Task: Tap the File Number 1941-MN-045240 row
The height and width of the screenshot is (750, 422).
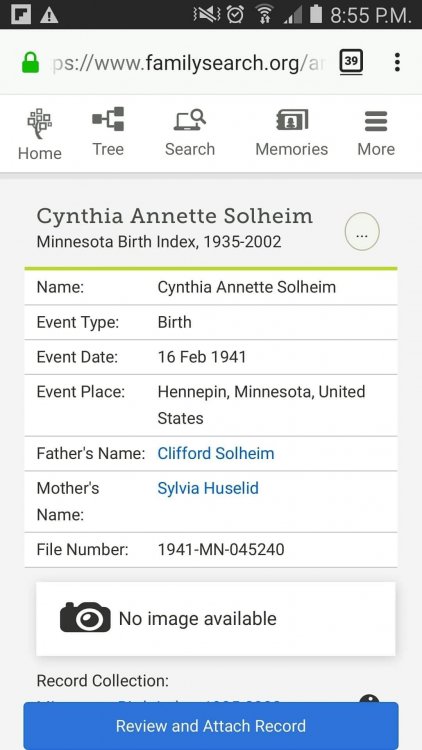Action: tap(211, 550)
